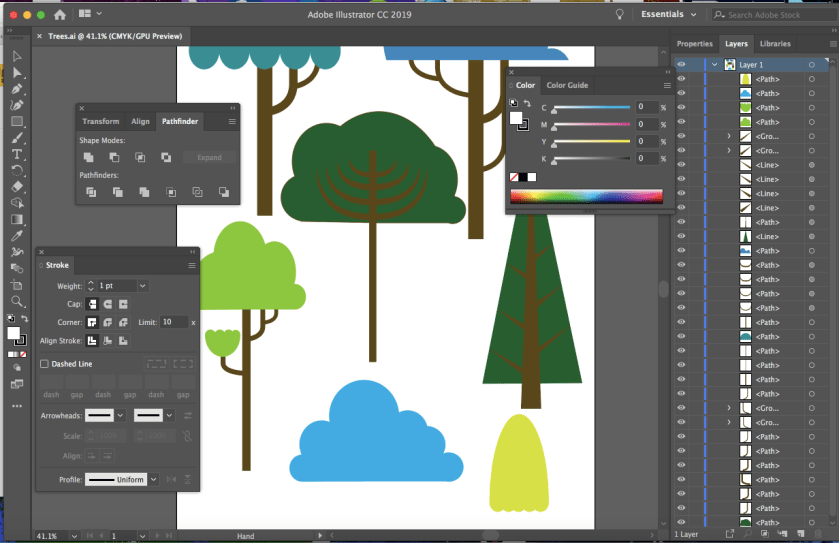This screenshot has width=839, height=543.
Task: Select the Artboard tool
Action: tap(17, 285)
